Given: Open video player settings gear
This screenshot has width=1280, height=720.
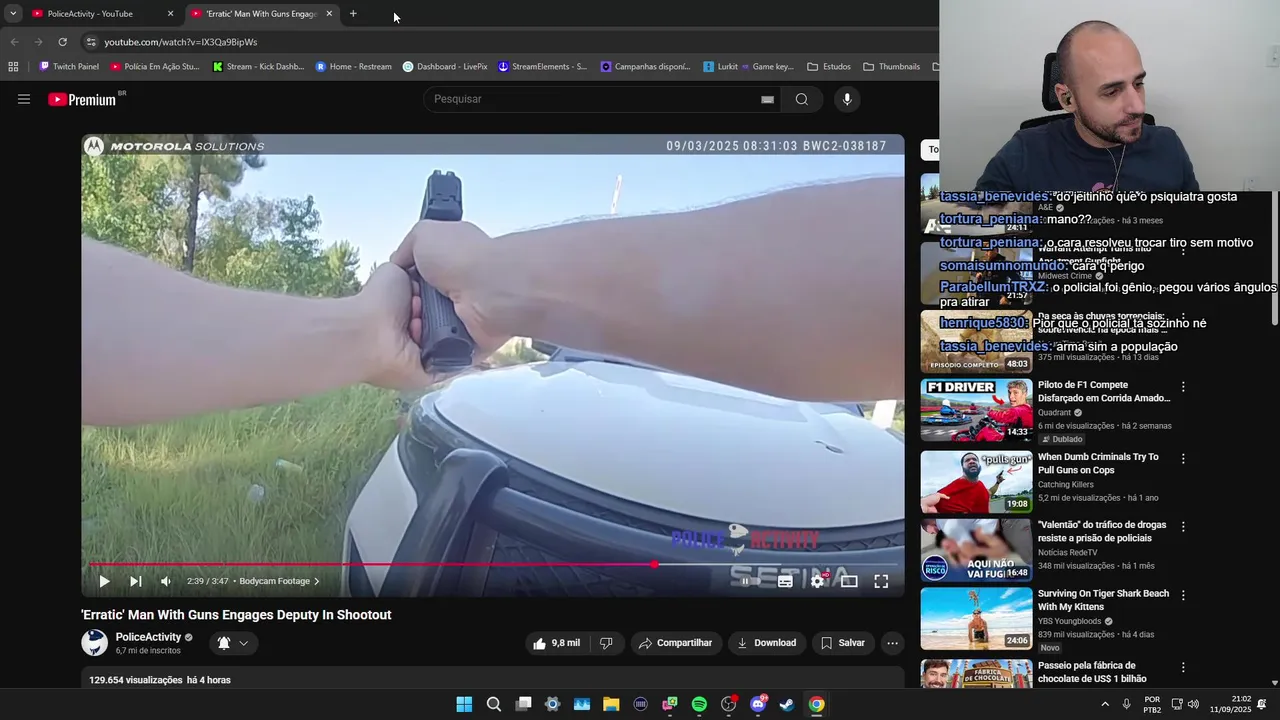Looking at the screenshot, I should (817, 581).
